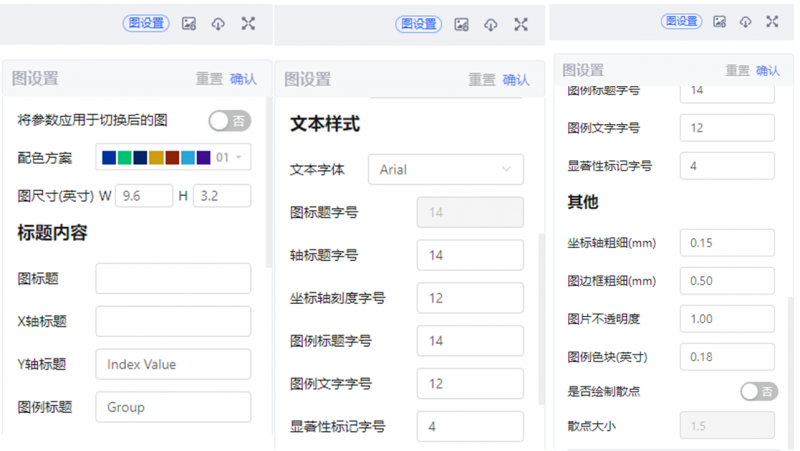Click the cloud download icon above the 其他 panel
The width and height of the screenshot is (800, 451).
click(x=745, y=21)
